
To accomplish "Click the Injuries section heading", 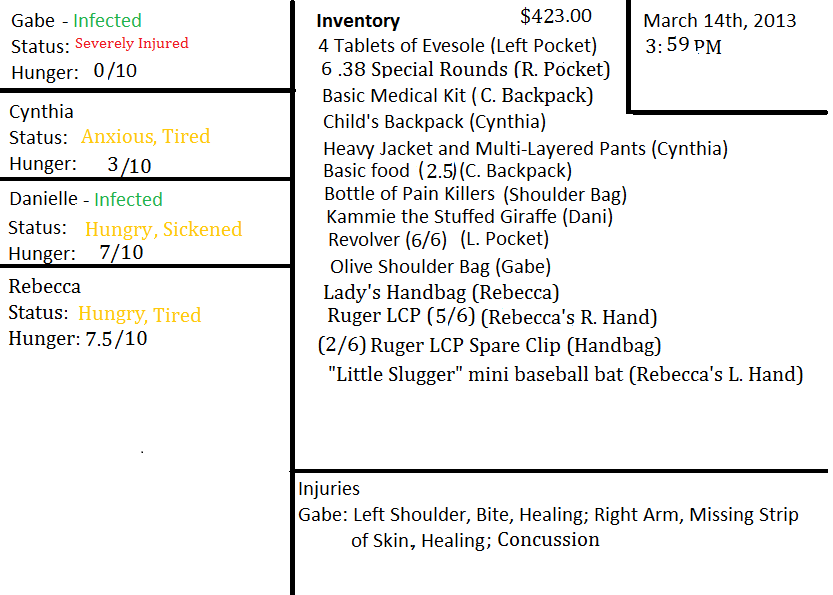I will [x=329, y=489].
